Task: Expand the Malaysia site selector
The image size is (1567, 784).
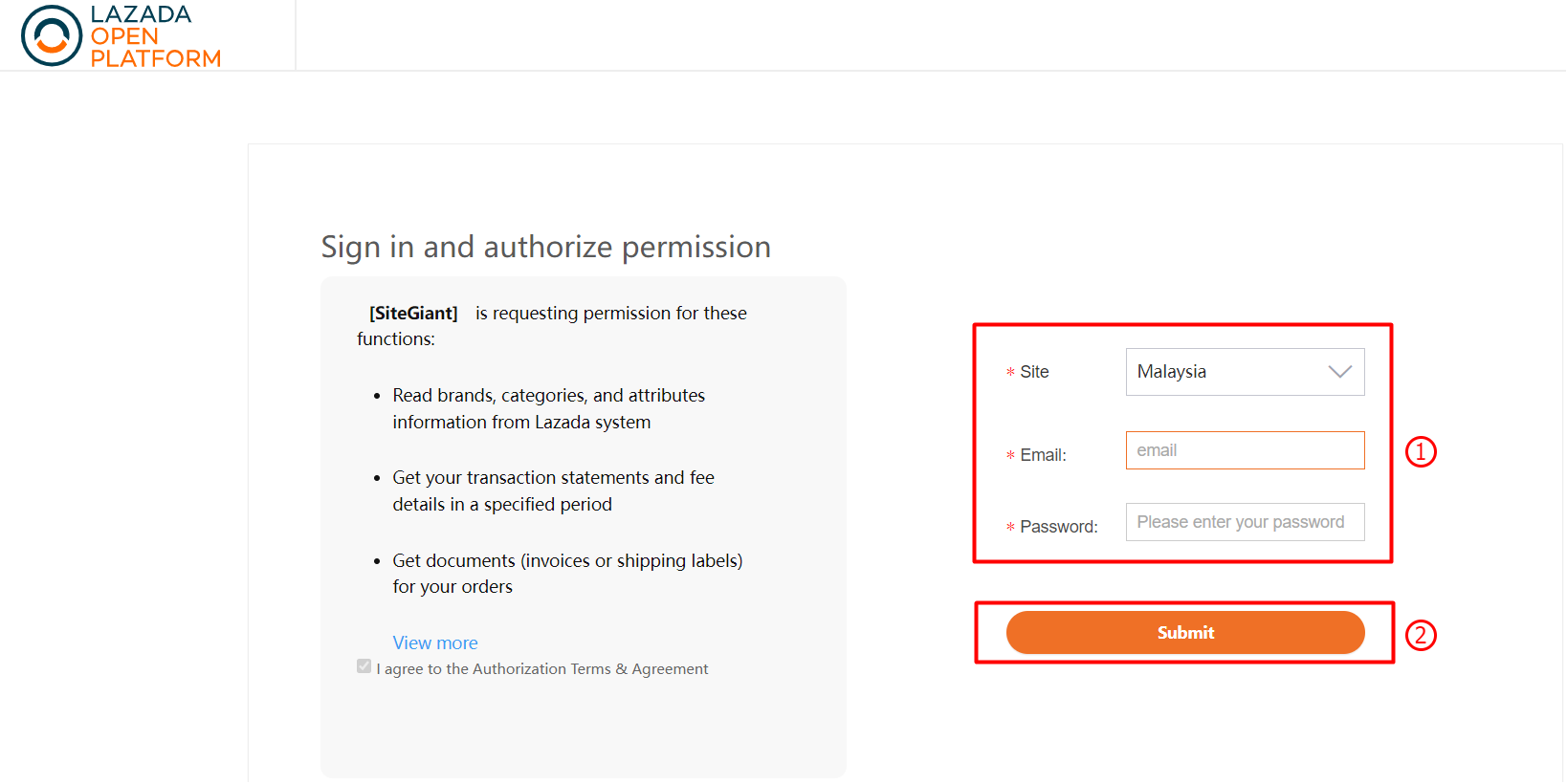Action: (x=1244, y=372)
